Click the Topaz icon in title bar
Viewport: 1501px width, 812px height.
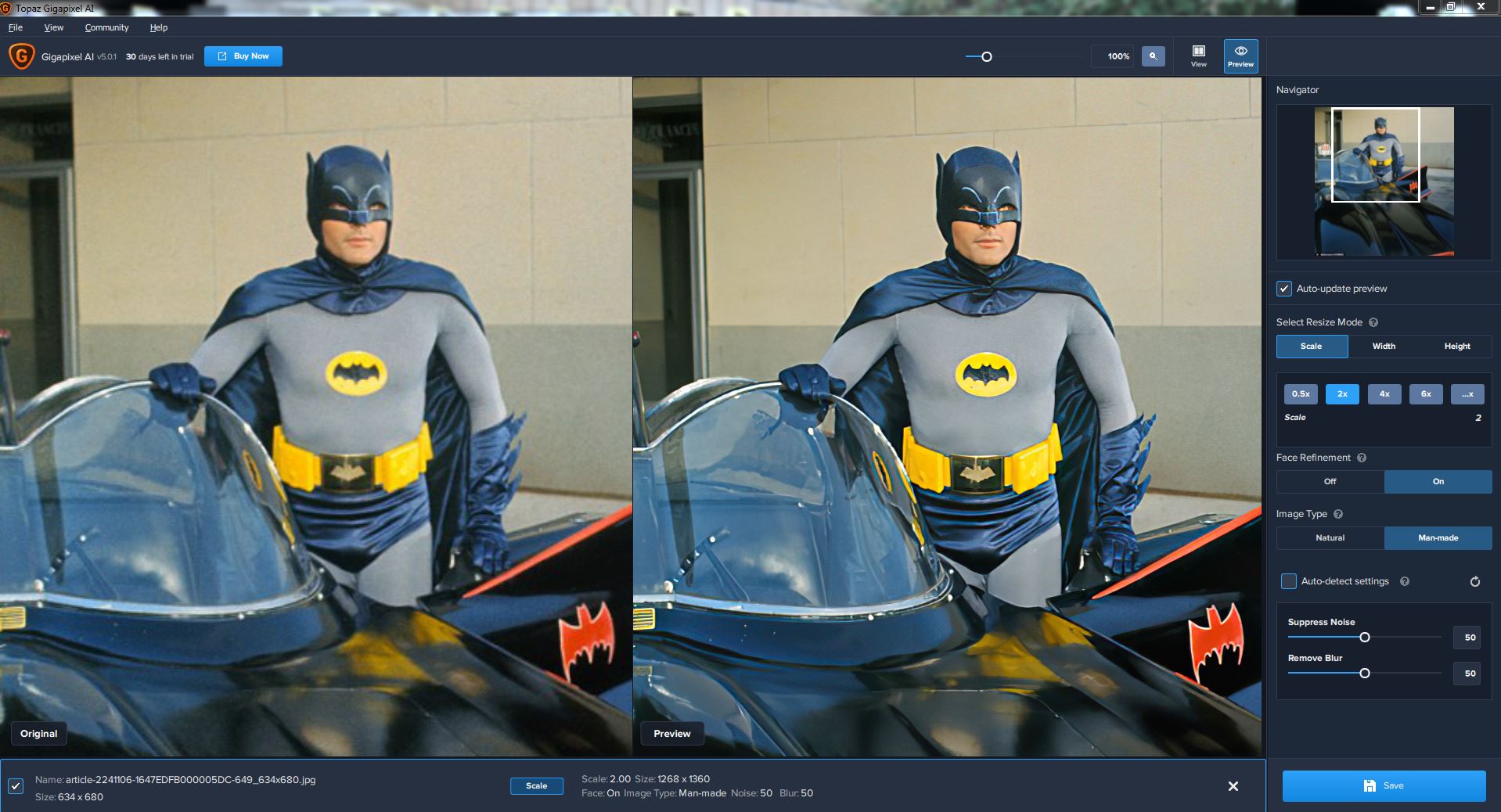click(x=5, y=8)
